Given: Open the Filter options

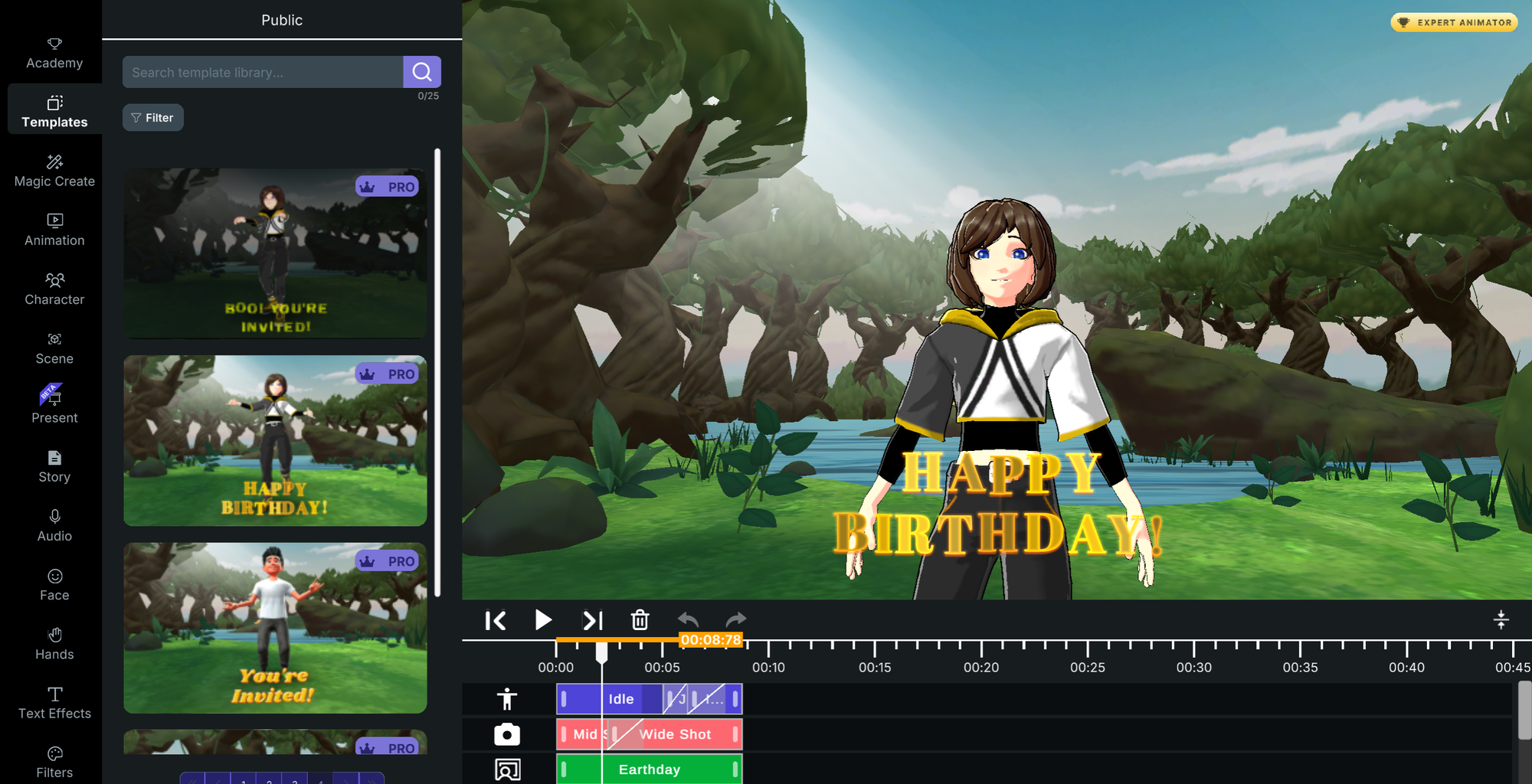Looking at the screenshot, I should click(152, 117).
